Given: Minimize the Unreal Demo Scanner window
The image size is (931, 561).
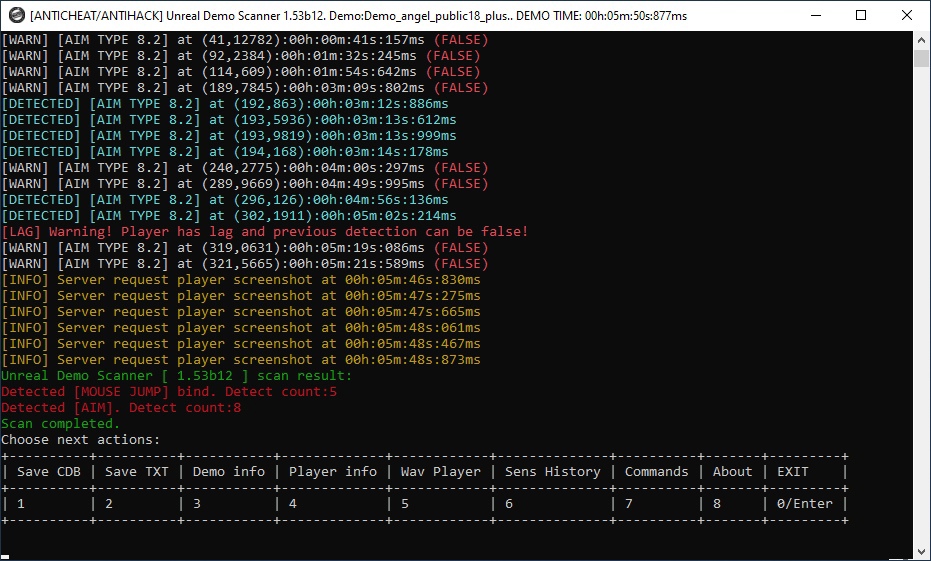Looking at the screenshot, I should pyautogui.click(x=816, y=15).
